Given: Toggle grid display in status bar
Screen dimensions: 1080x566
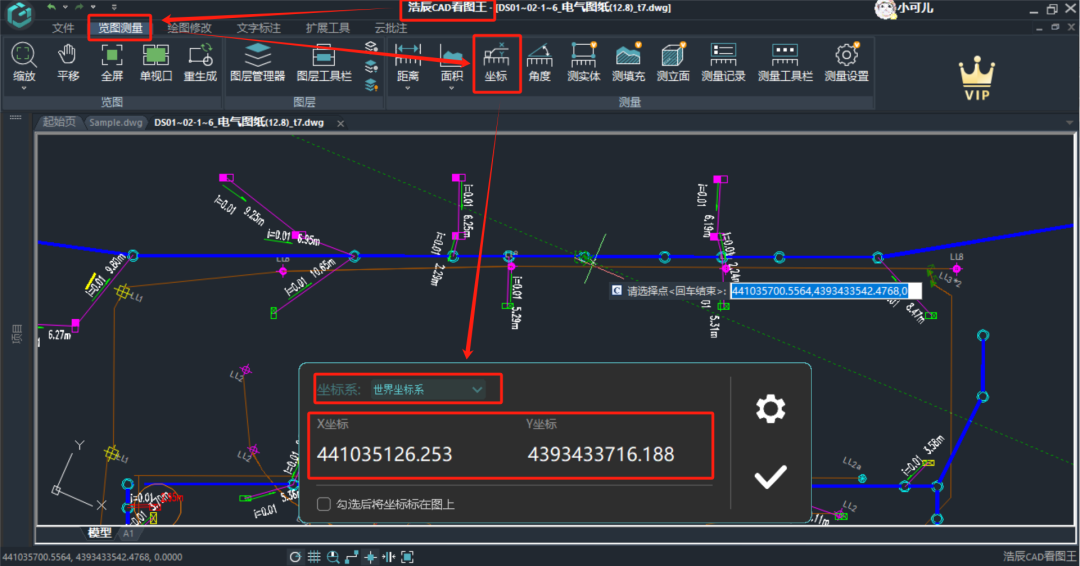Looking at the screenshot, I should (x=314, y=557).
